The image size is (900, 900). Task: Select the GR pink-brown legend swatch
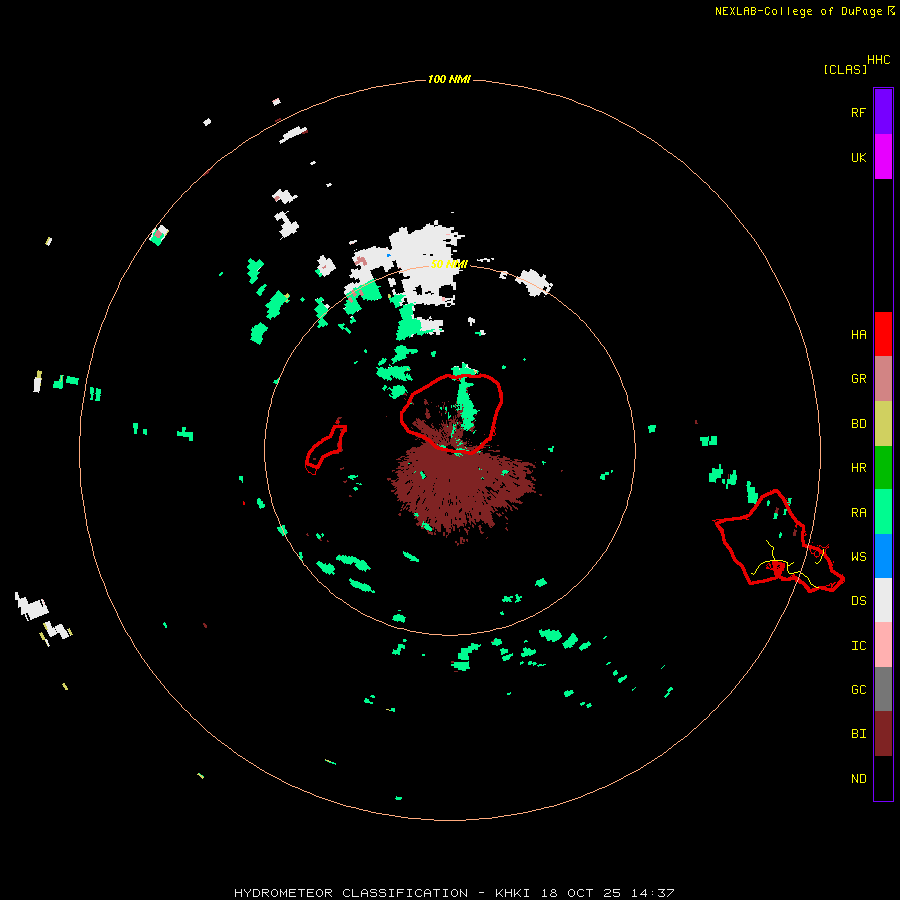tap(883, 378)
